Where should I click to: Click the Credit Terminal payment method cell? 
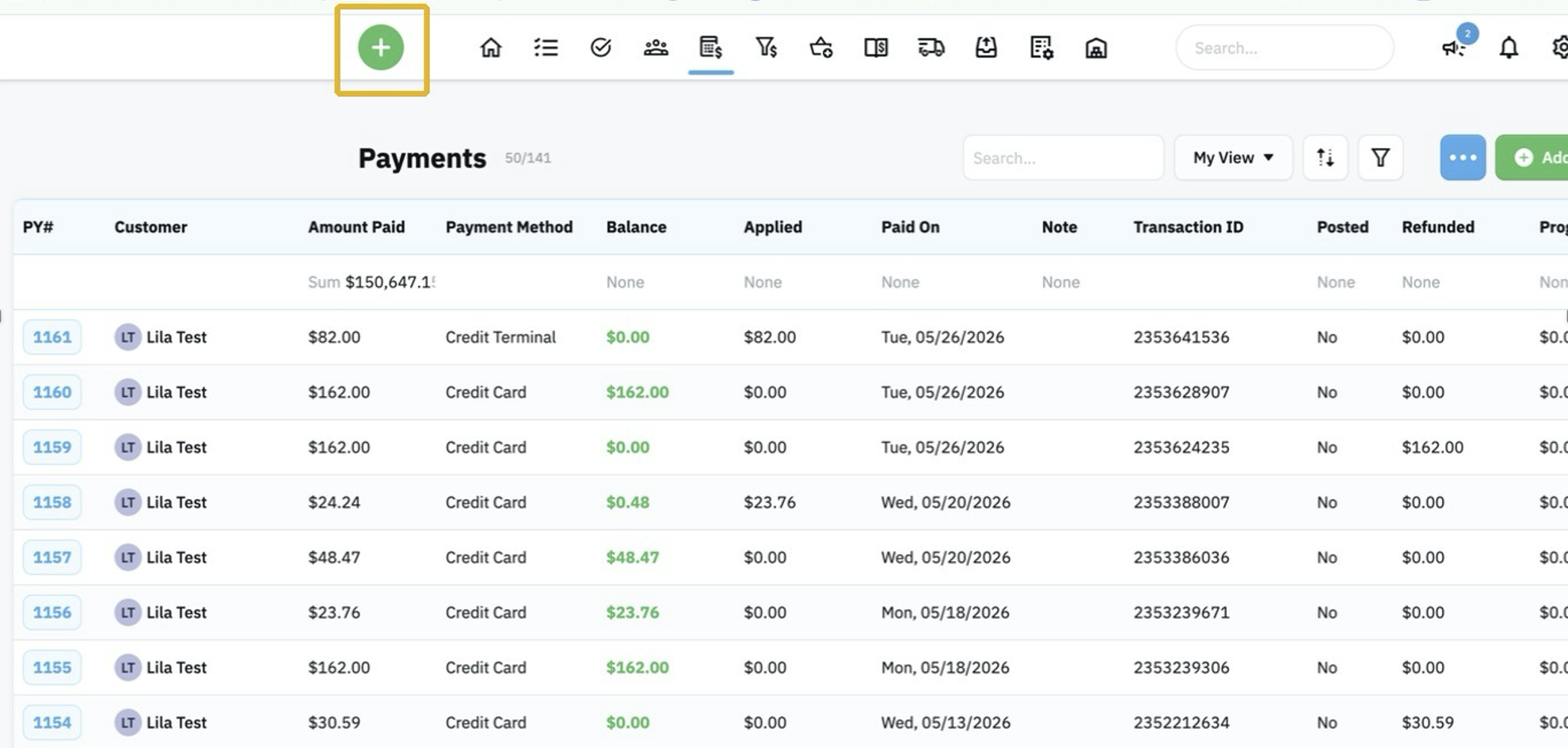[x=500, y=337]
